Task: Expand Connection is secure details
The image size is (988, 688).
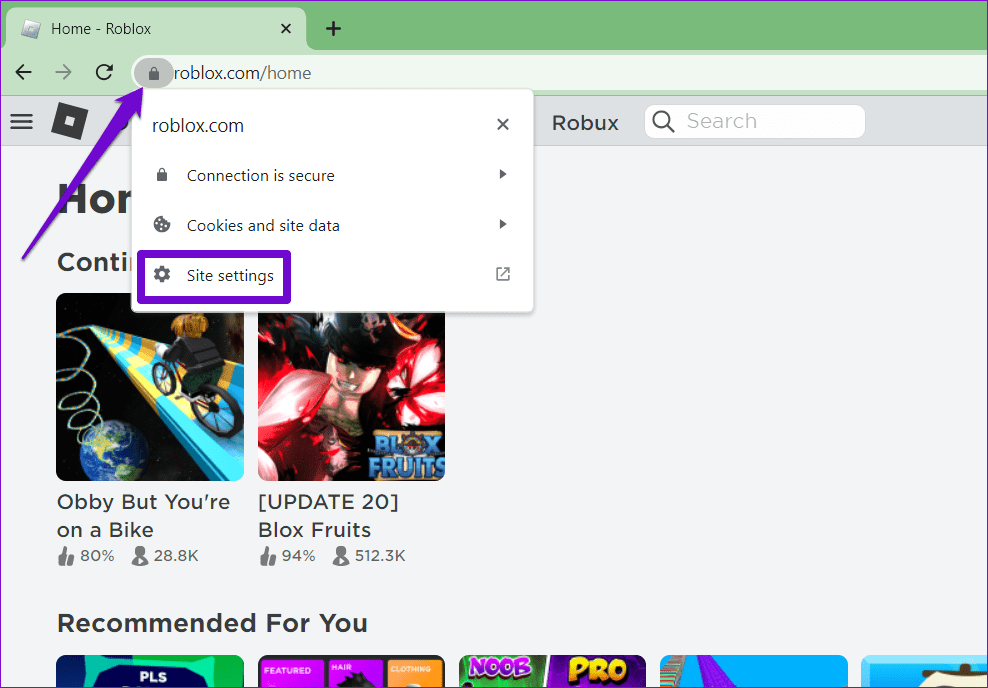Action: click(502, 173)
